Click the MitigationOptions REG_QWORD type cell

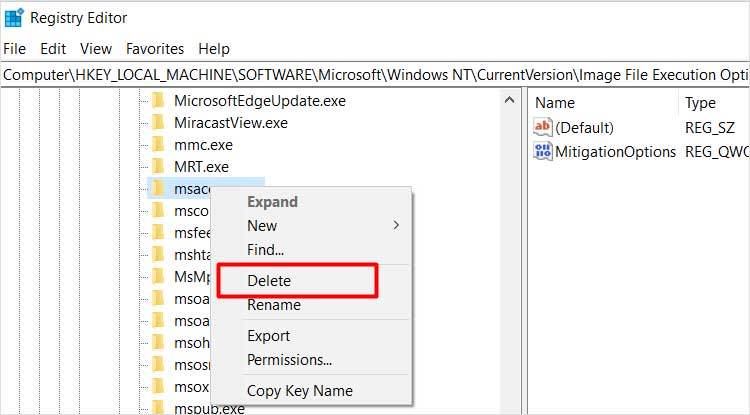point(717,152)
